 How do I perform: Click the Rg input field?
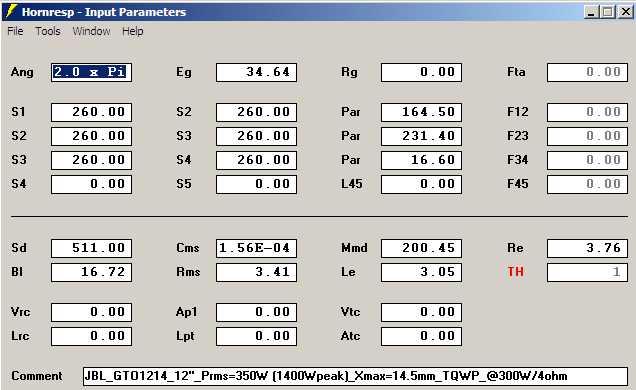click(421, 73)
